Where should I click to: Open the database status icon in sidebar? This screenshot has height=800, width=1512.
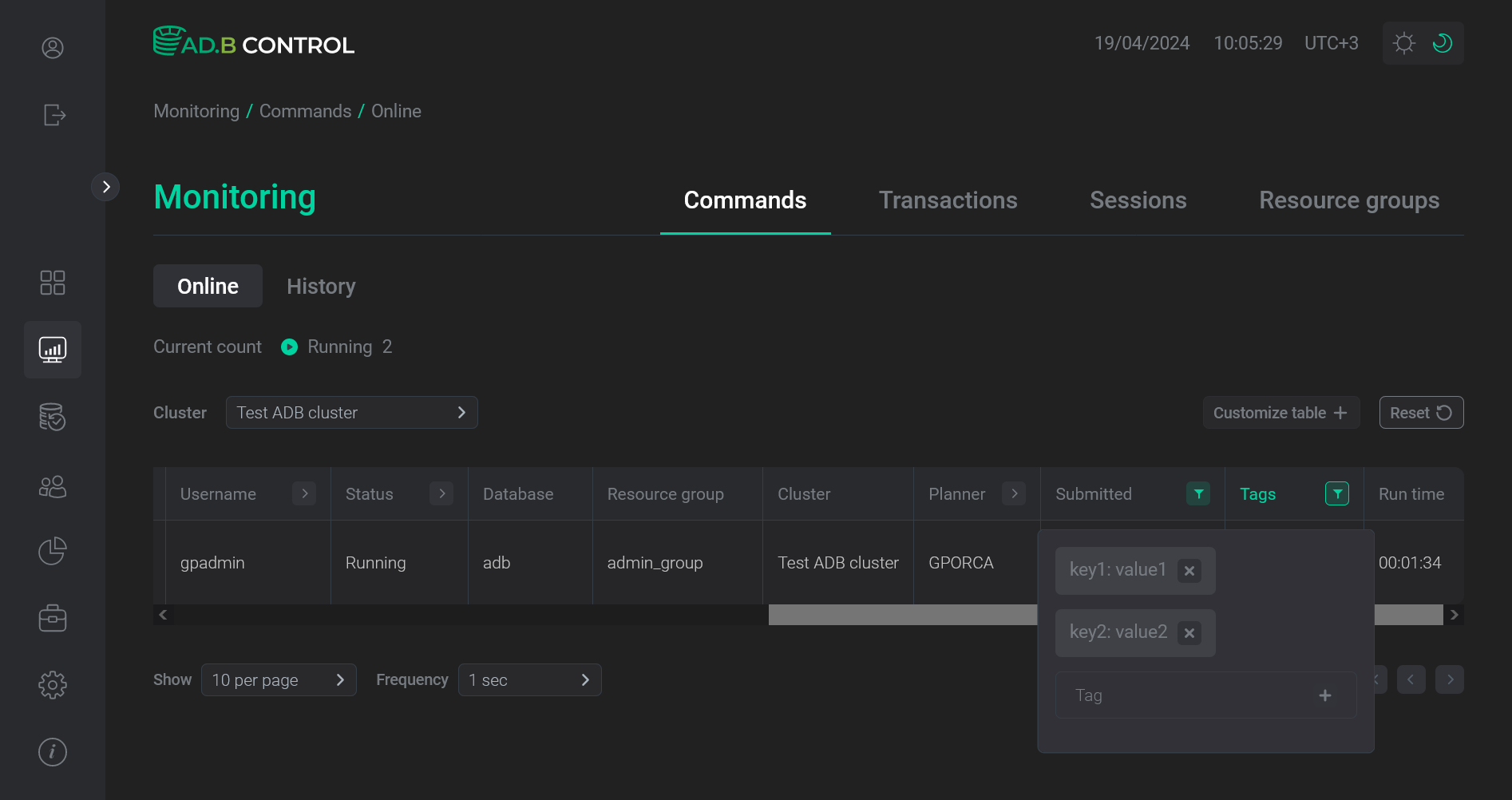(52, 417)
